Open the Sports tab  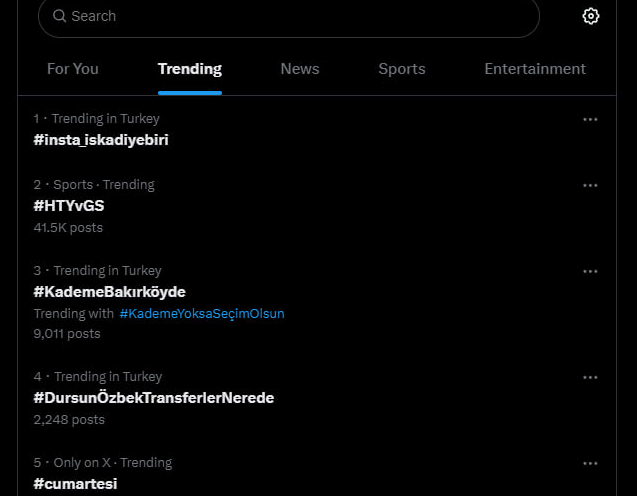[402, 69]
